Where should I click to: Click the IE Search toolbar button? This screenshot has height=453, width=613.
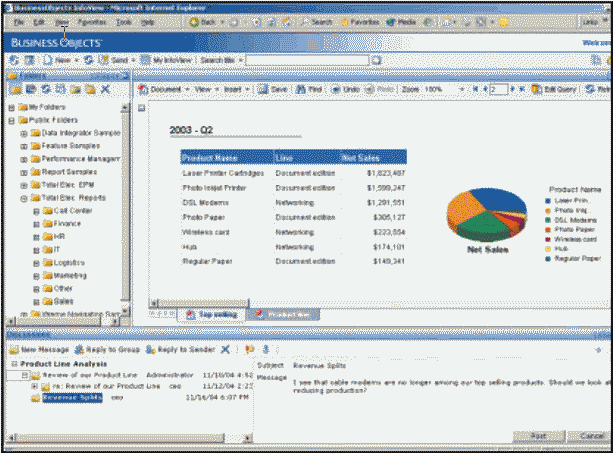pyautogui.click(x=317, y=22)
